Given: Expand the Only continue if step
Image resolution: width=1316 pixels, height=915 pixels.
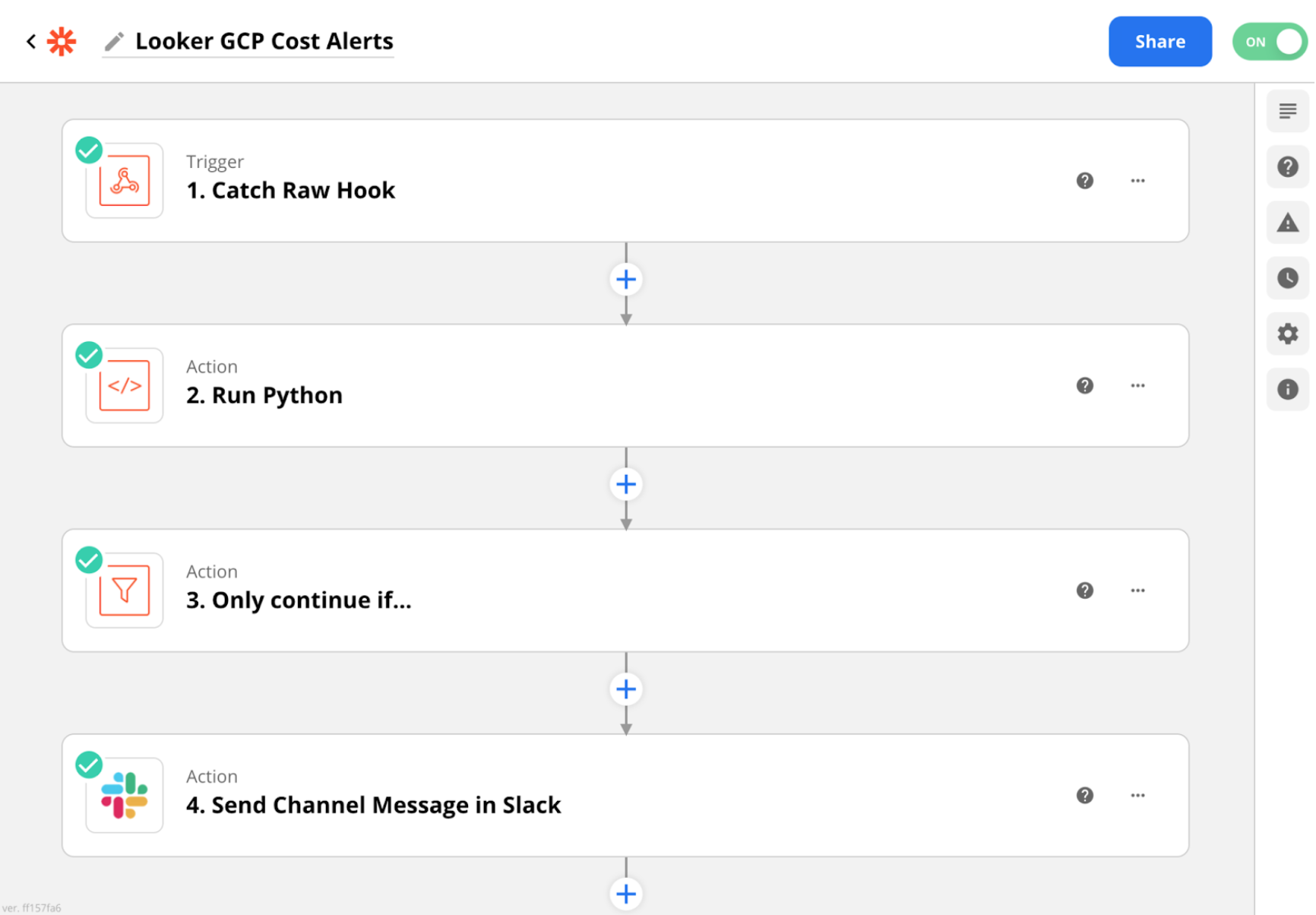Looking at the screenshot, I should click(x=532, y=590).
